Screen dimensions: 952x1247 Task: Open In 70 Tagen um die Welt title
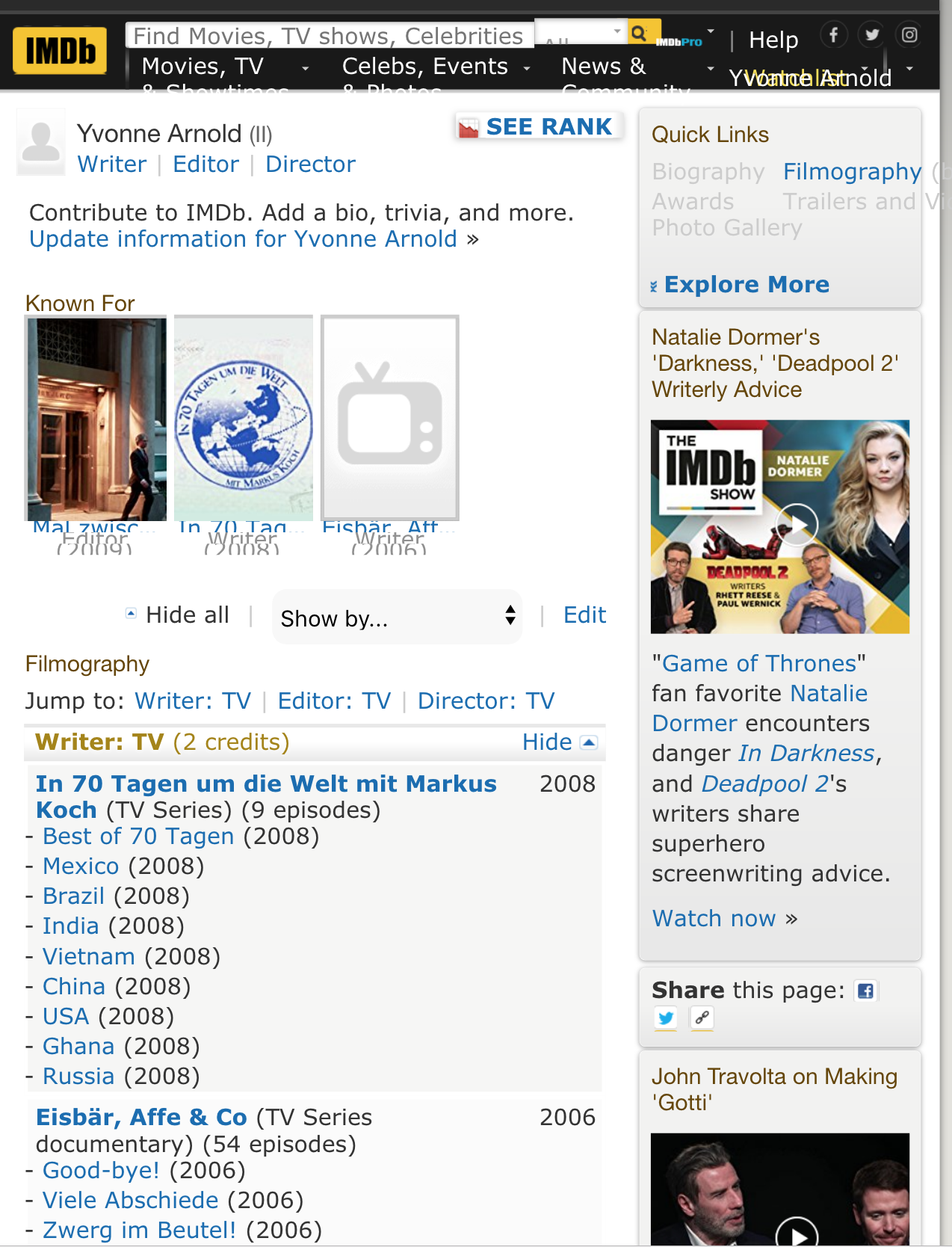pyautogui.click(x=266, y=797)
